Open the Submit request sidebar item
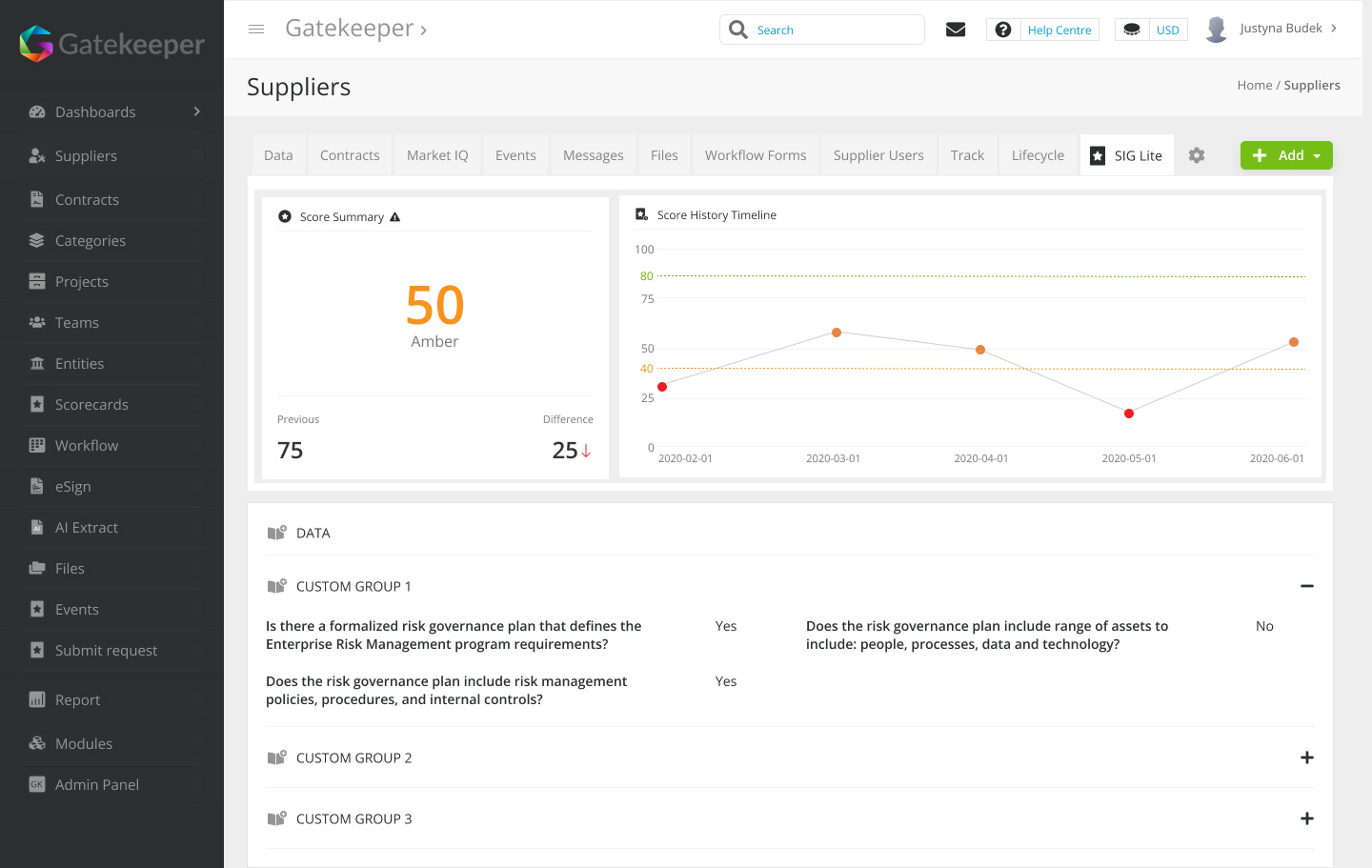1372x868 pixels. pos(105,650)
